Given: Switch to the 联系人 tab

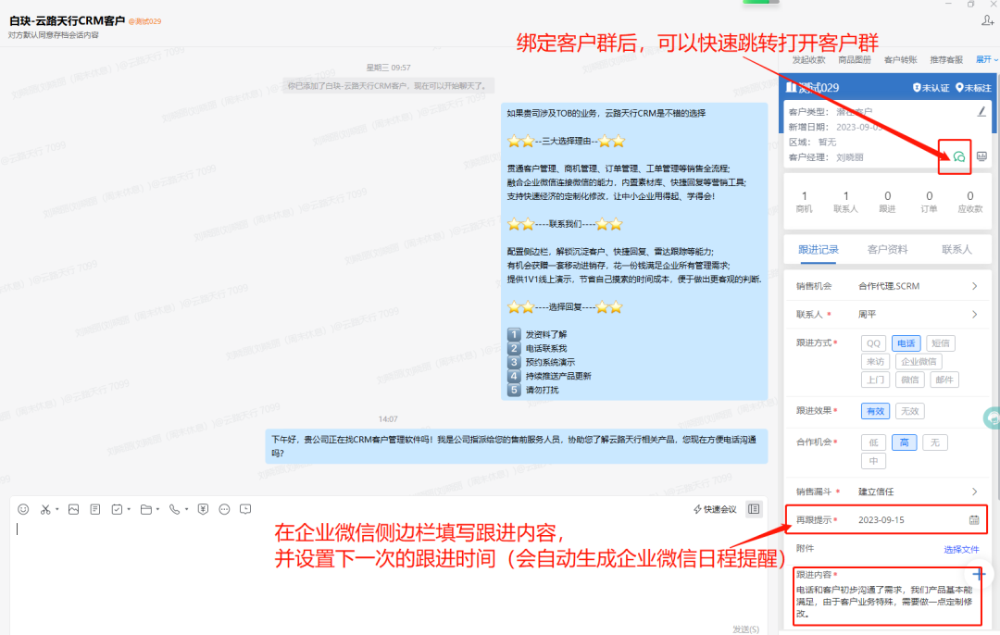Looking at the screenshot, I should point(957,249).
